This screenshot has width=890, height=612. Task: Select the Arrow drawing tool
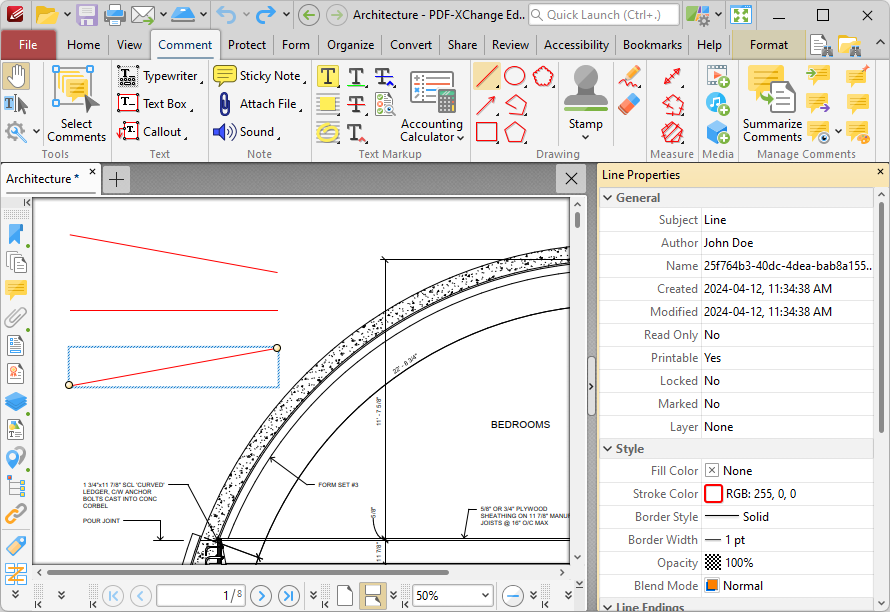click(x=487, y=104)
